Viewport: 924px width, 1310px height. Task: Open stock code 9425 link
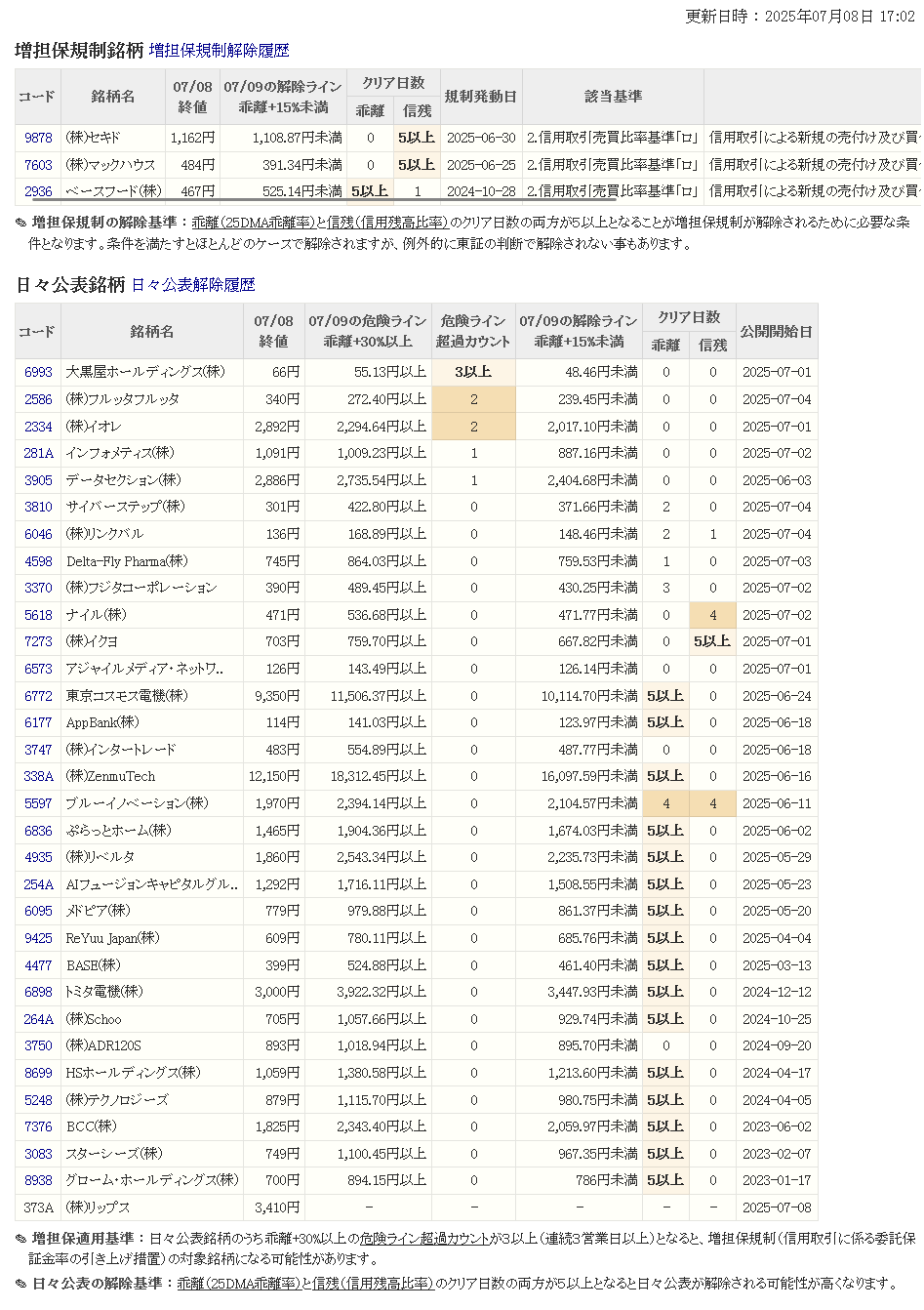tap(38, 938)
